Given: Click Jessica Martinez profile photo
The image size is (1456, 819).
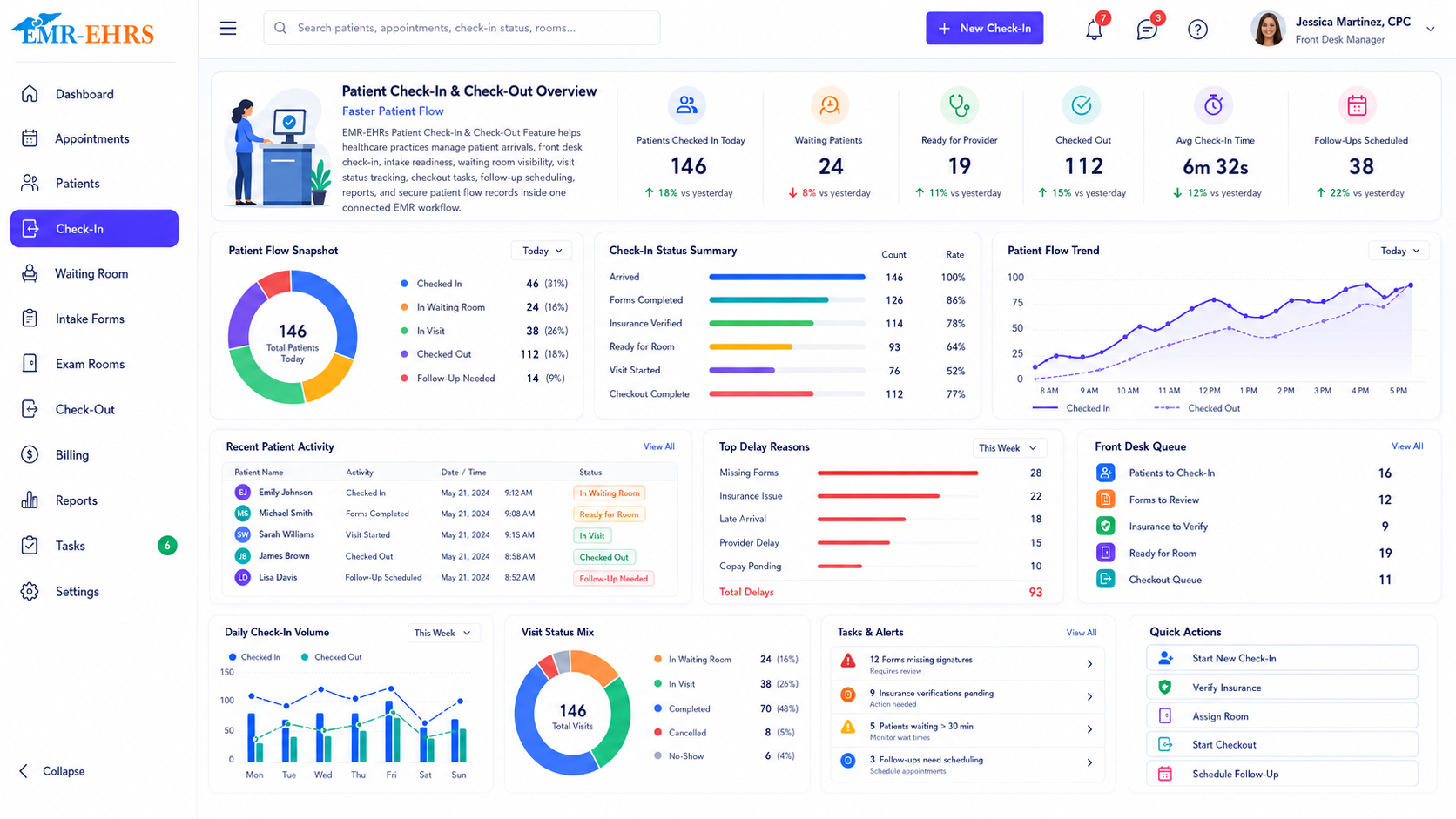Looking at the screenshot, I should tap(1268, 29).
